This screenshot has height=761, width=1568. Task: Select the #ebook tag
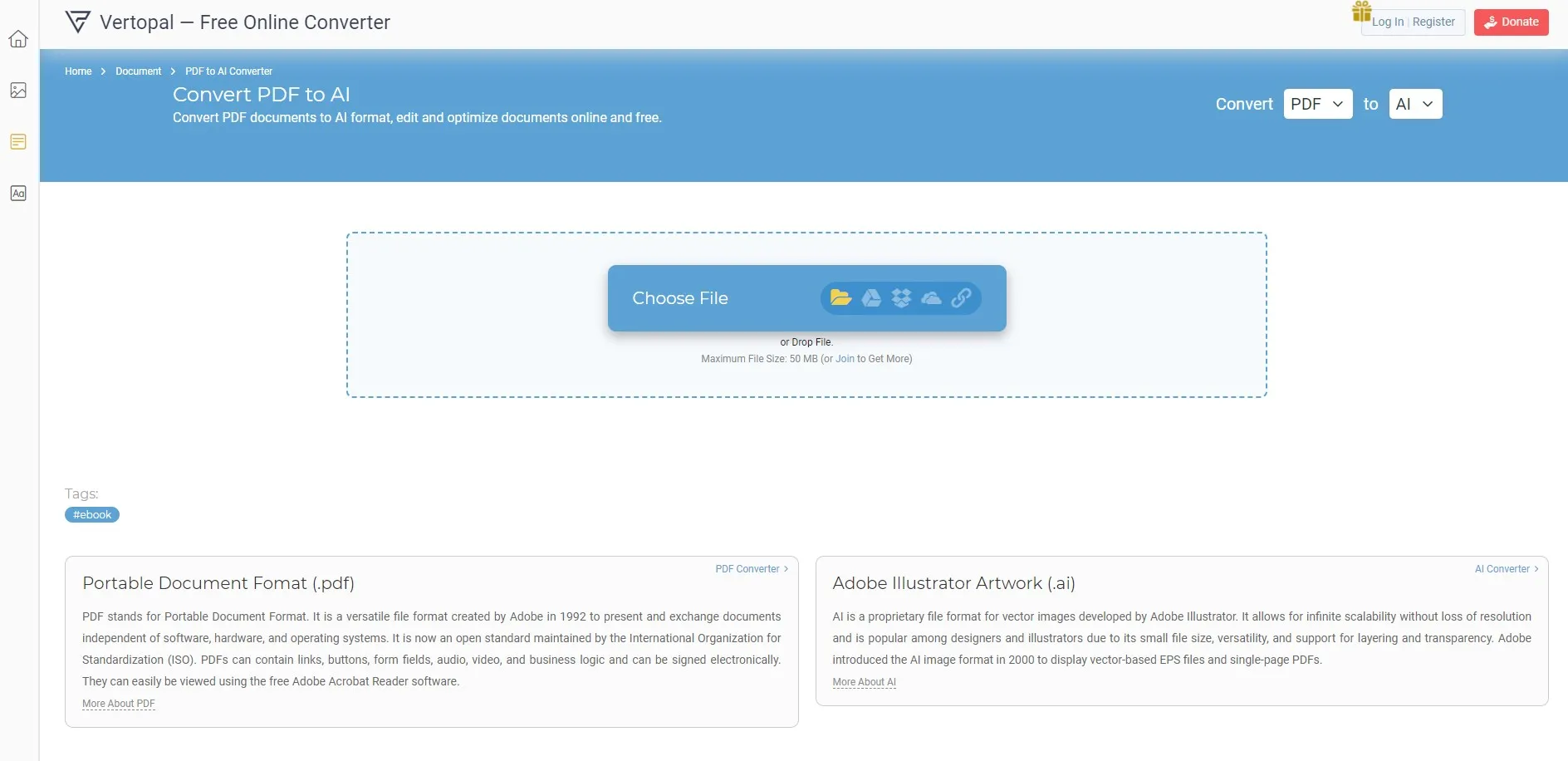(x=92, y=515)
